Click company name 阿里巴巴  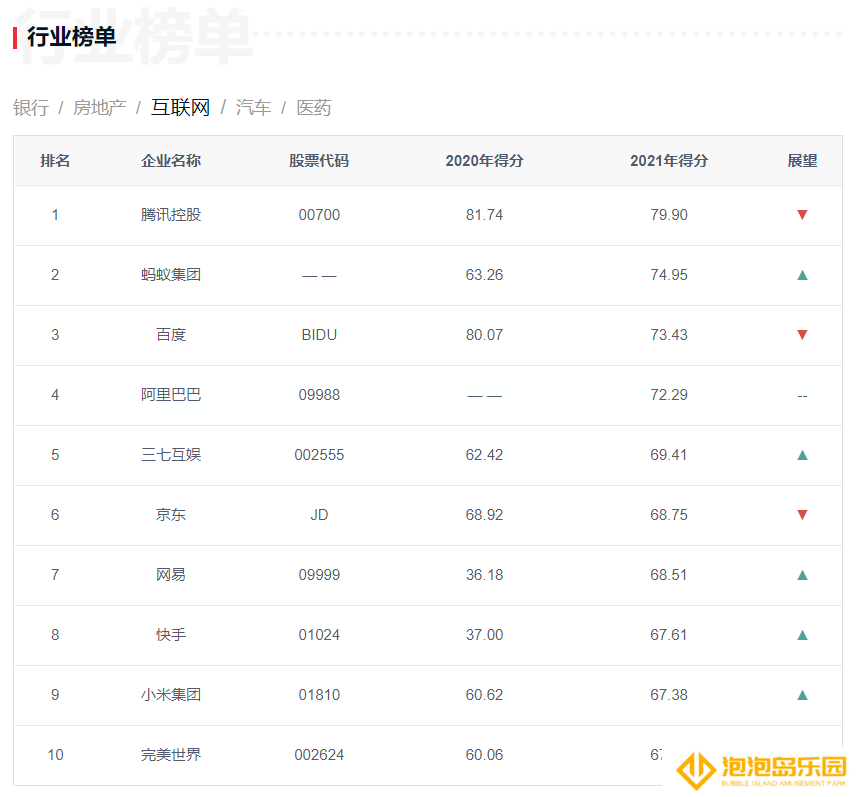click(x=171, y=395)
